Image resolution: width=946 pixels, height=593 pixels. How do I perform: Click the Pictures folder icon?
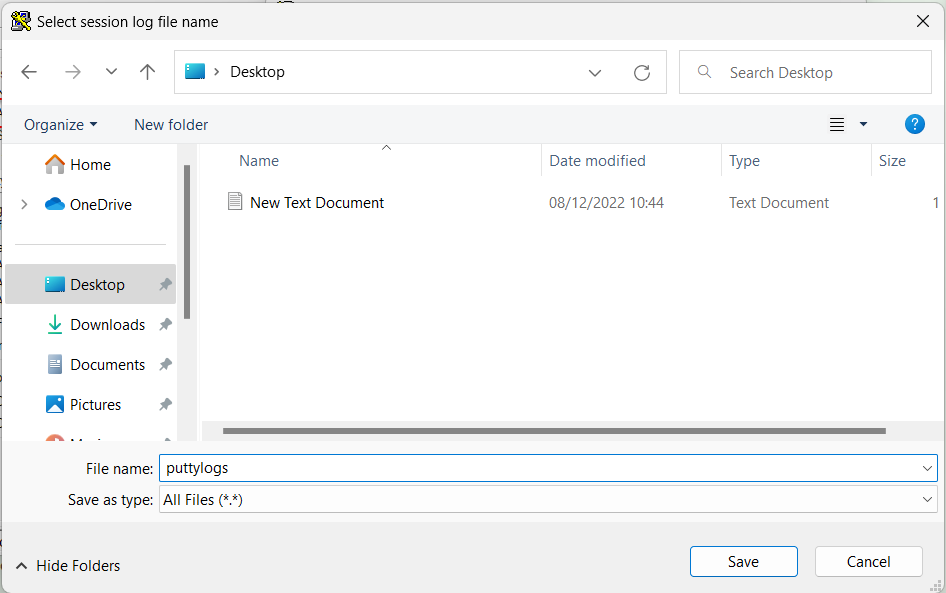tap(55, 405)
